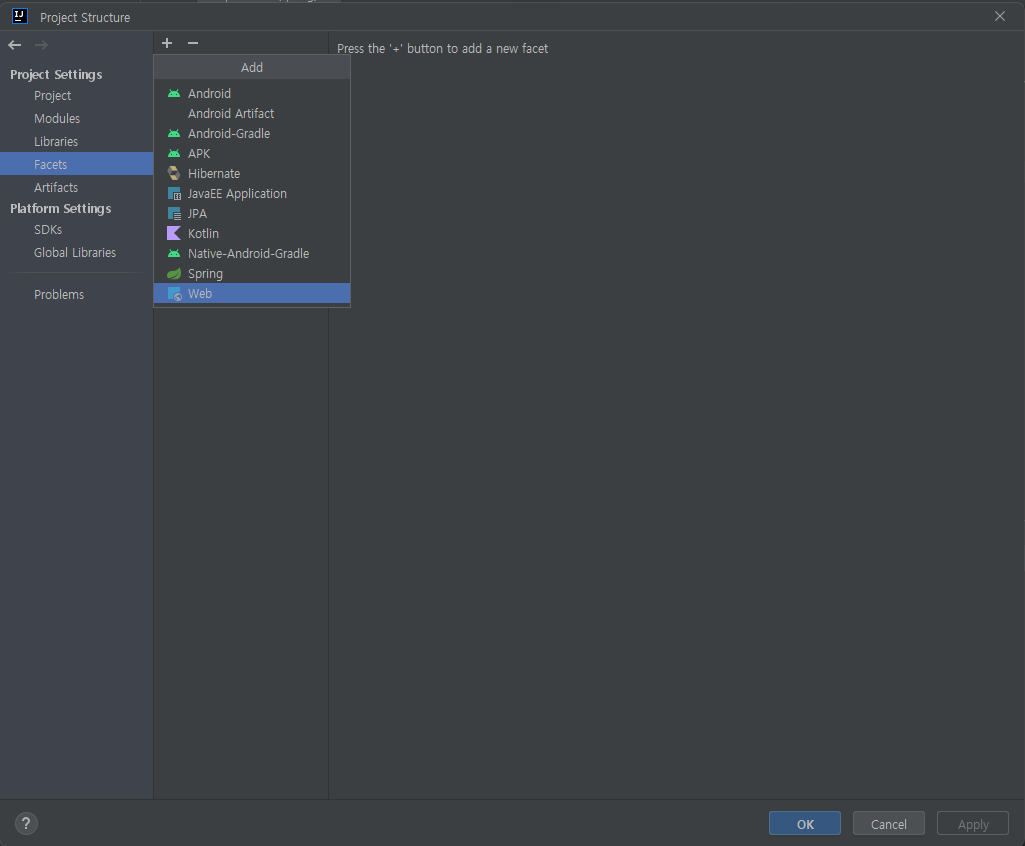Click the Web facet icon
Viewport: 1025px width, 846px height.
[174, 294]
